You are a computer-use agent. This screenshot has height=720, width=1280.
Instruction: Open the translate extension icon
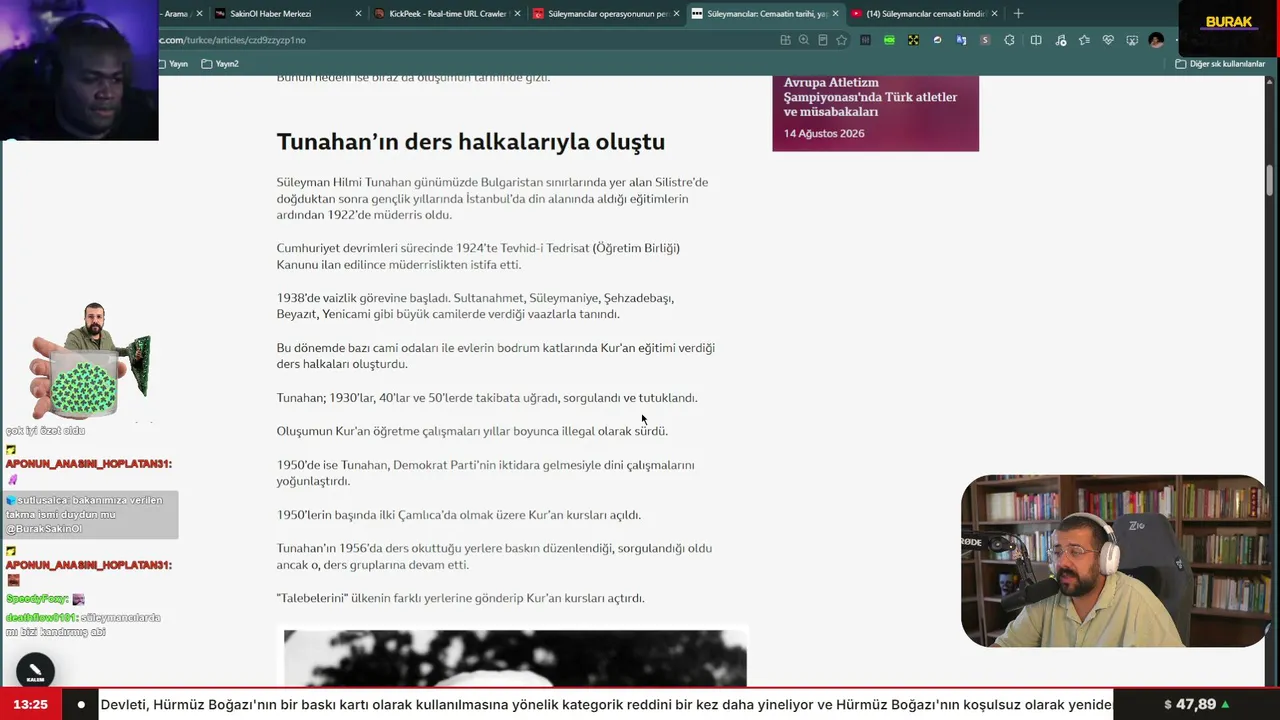click(x=961, y=40)
